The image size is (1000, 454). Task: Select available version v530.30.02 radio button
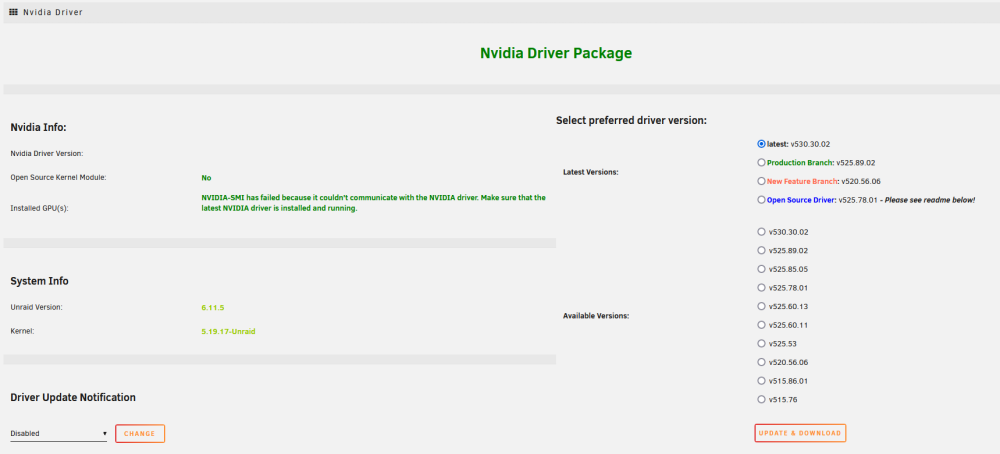[761, 232]
